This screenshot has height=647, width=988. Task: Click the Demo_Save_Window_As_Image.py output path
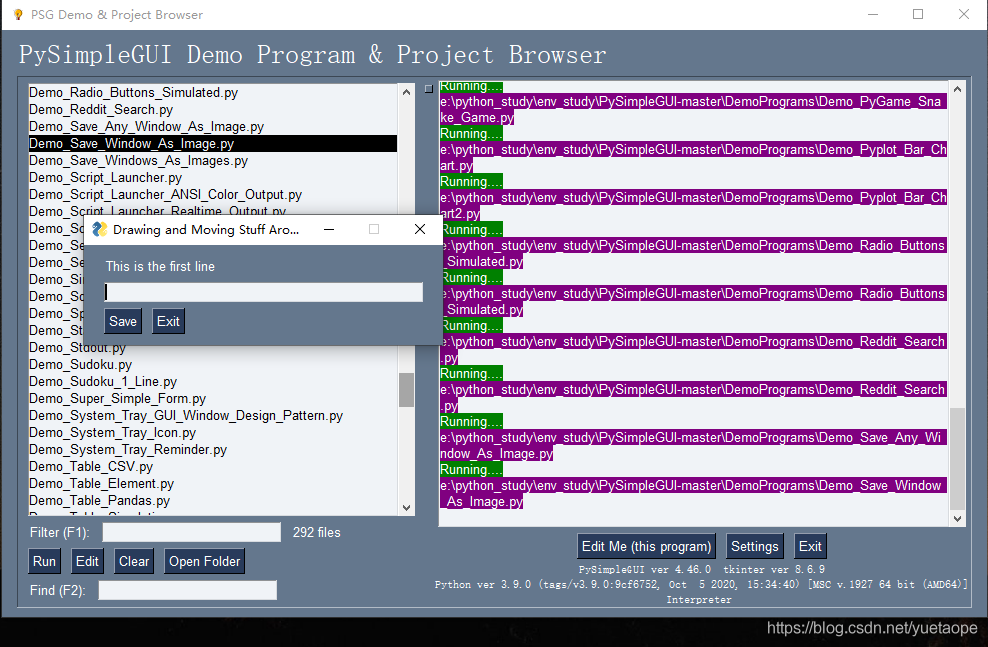[x=693, y=493]
